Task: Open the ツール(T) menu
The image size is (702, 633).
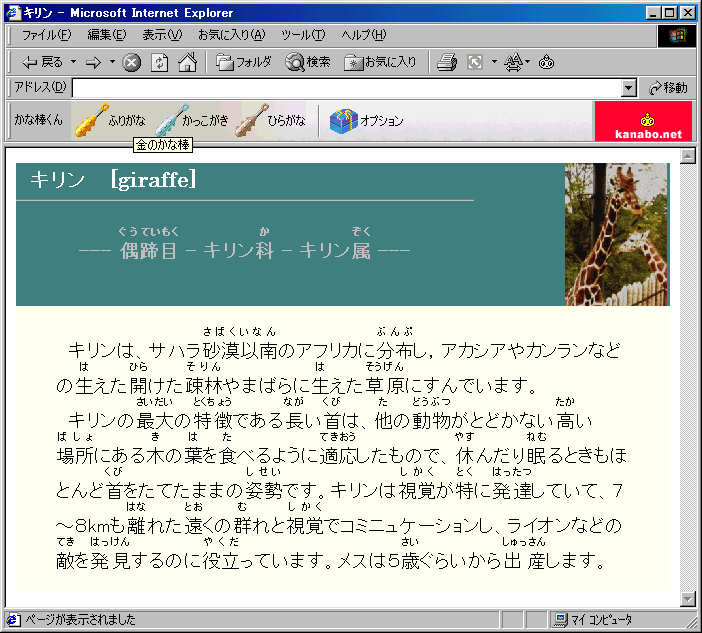Action: 303,35
